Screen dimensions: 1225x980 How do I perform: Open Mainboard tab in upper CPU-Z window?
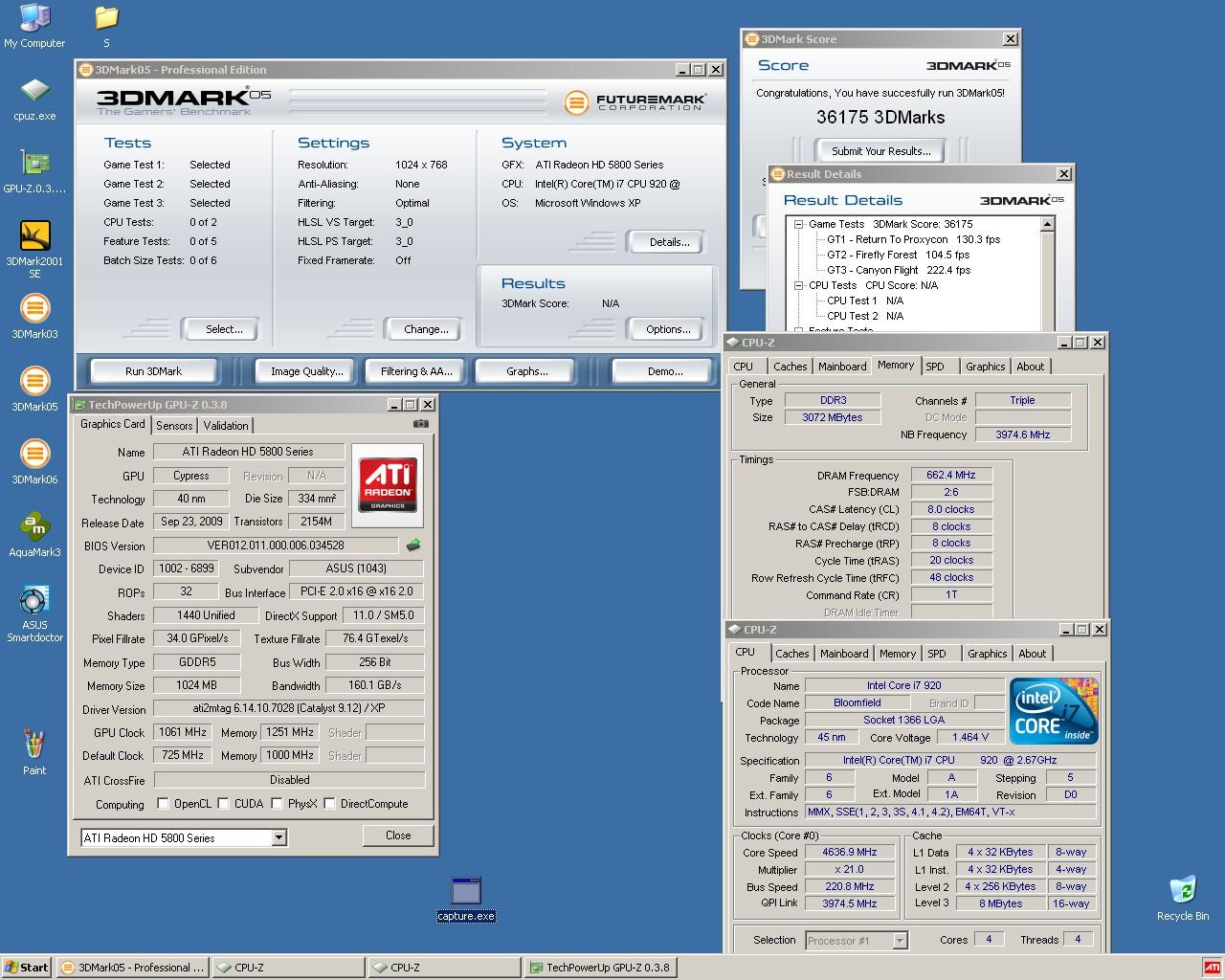click(842, 367)
